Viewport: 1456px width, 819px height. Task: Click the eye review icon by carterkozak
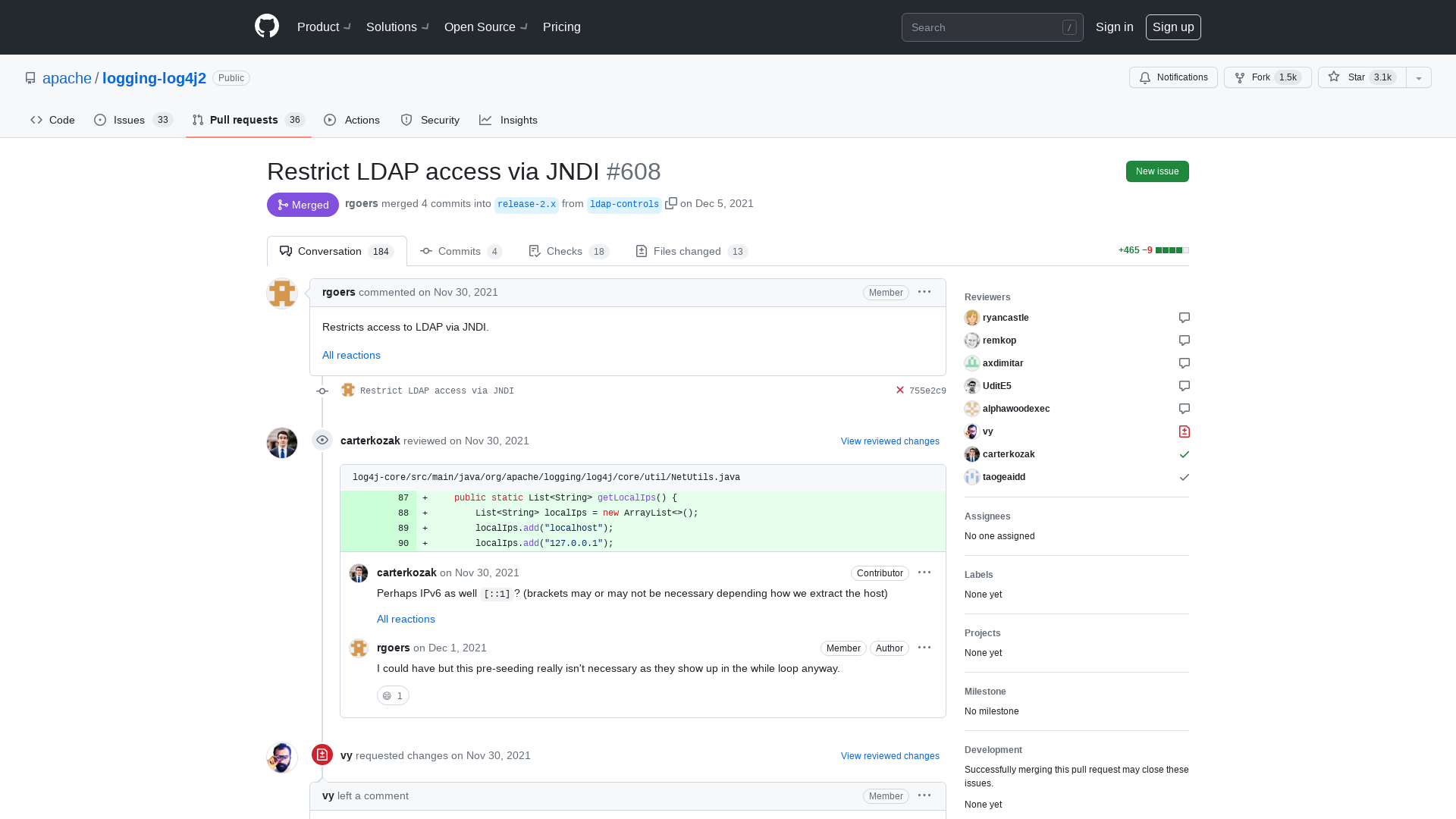322,440
